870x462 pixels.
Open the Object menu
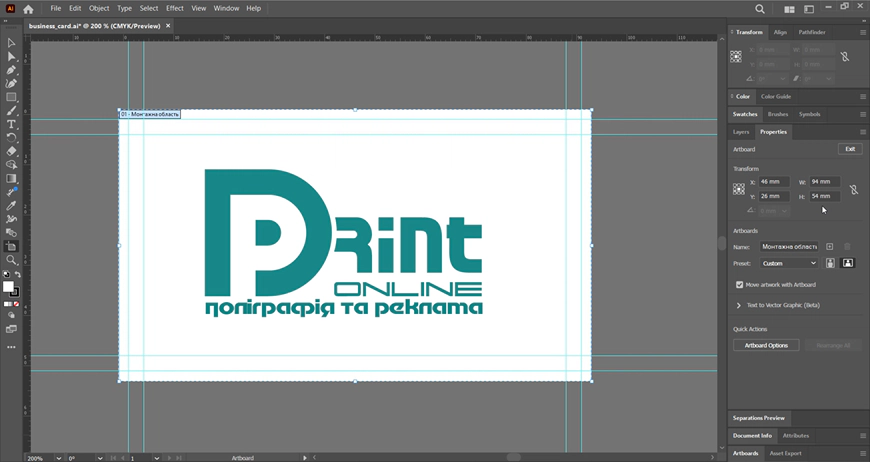99,8
